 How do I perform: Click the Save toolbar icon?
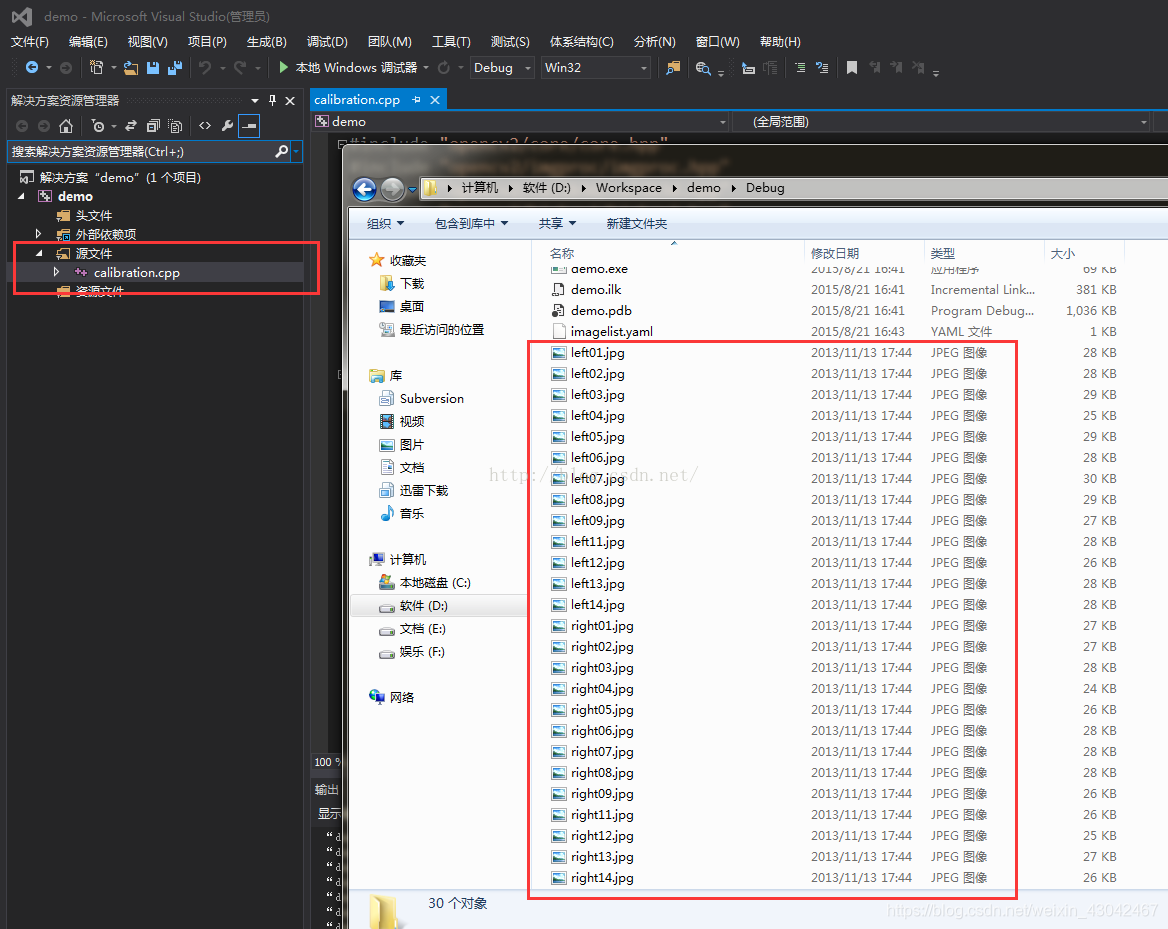tap(153, 68)
